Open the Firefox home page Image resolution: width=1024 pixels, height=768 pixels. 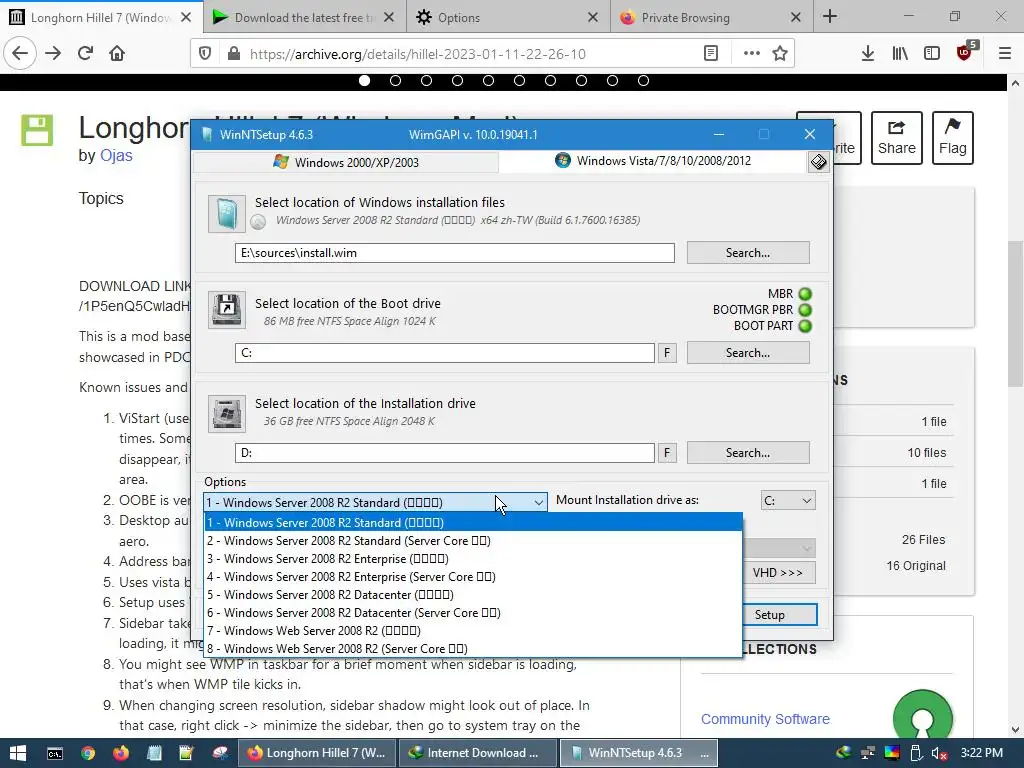117,53
